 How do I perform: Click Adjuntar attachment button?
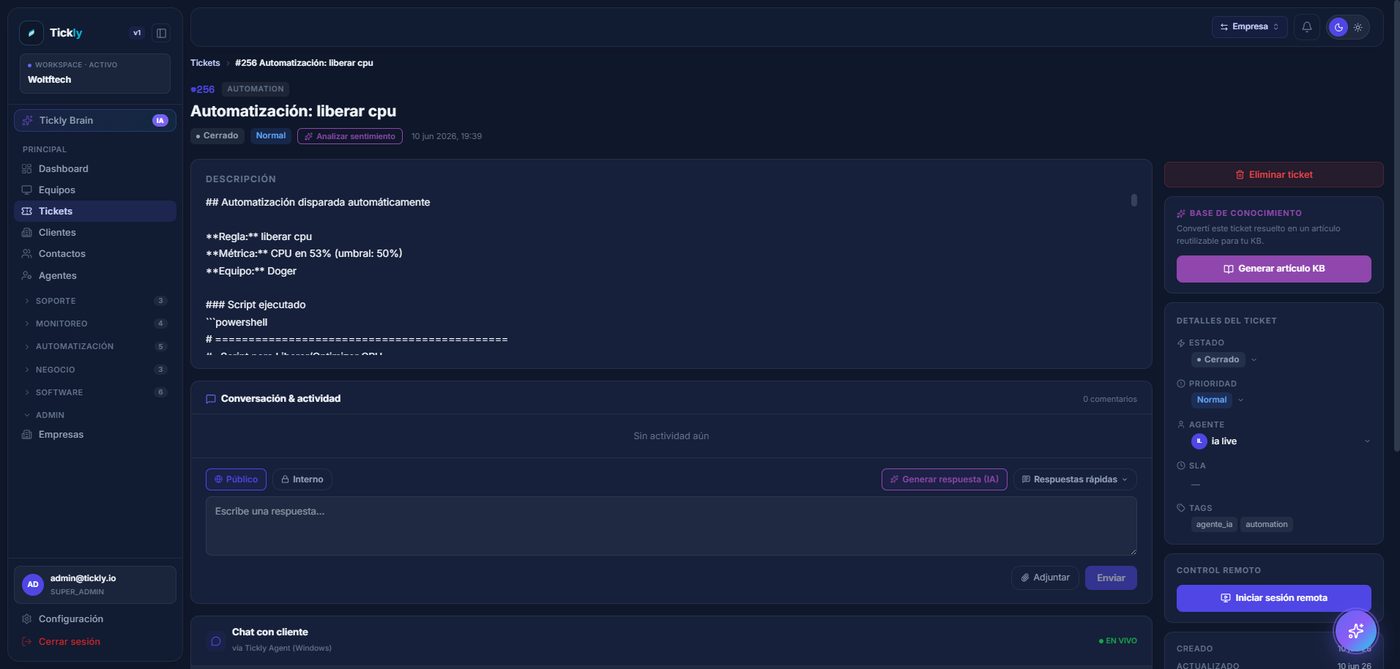(1045, 578)
